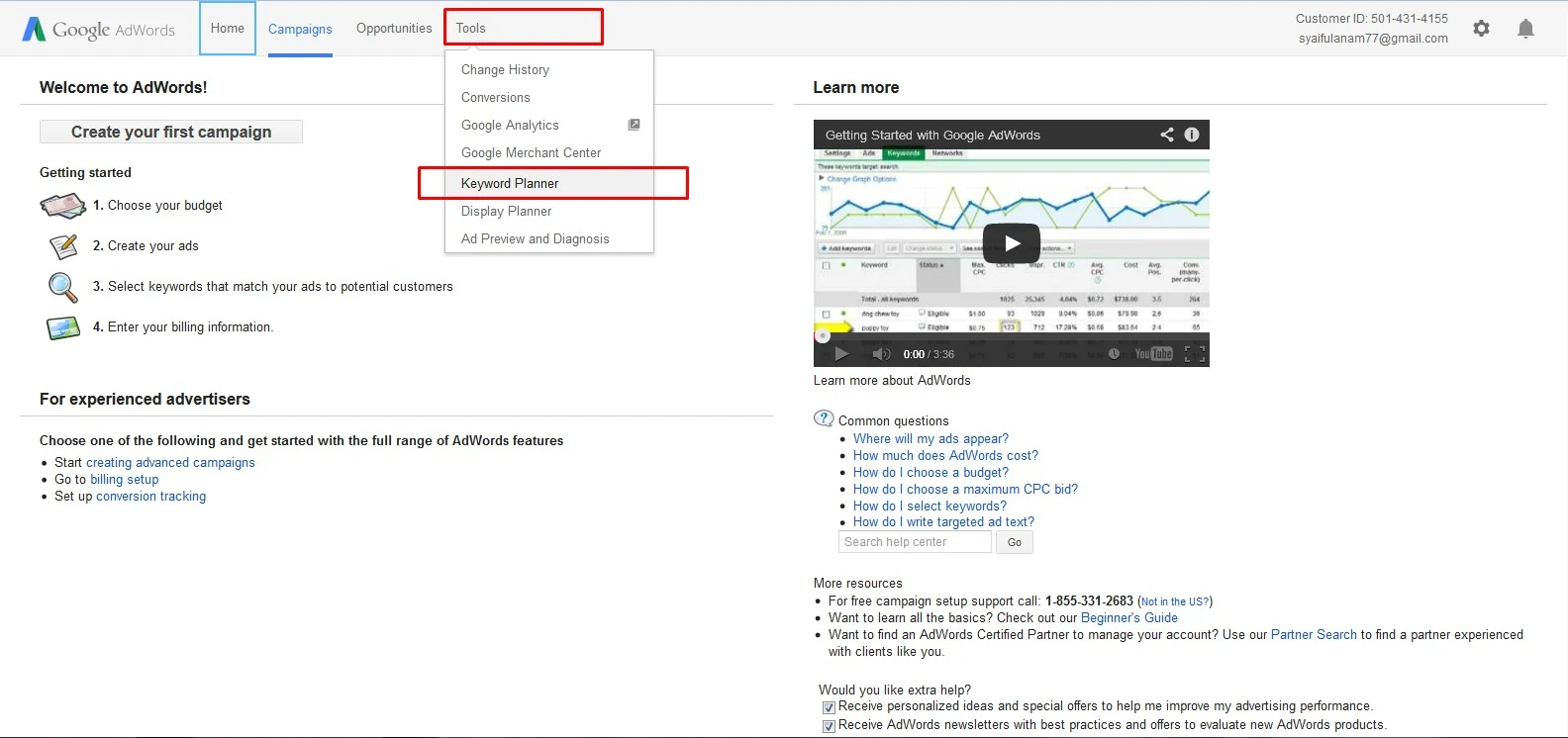1568x738 pixels.
Task: Click the Common questions help icon
Action: tap(824, 418)
